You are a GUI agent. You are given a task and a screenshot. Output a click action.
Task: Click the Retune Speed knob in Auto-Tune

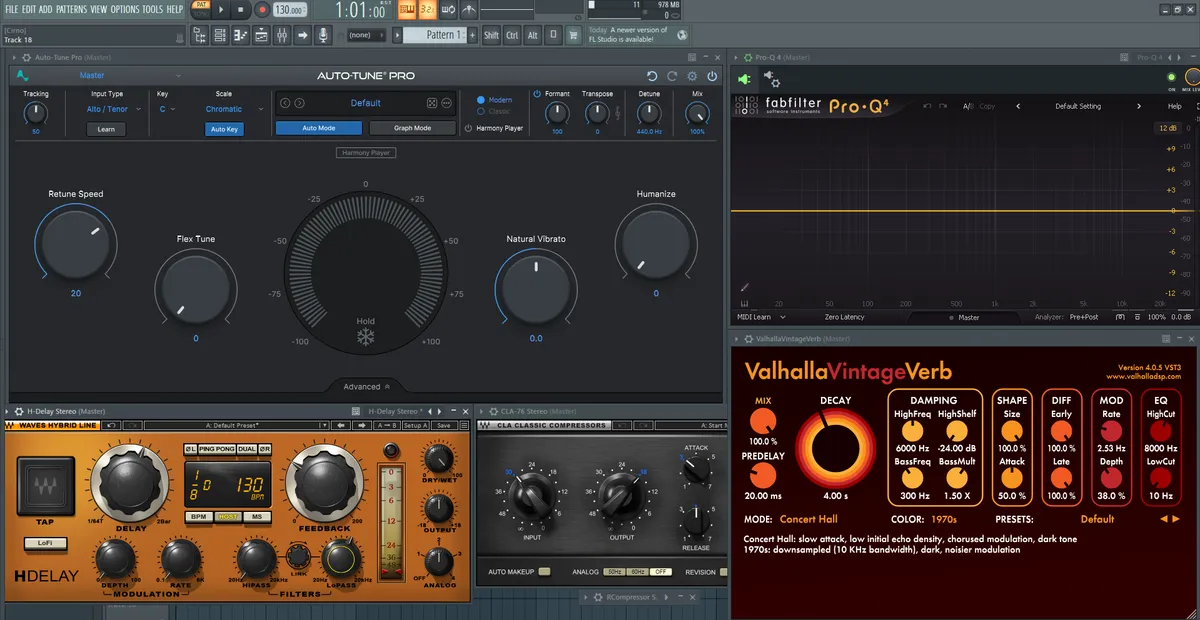coord(76,244)
